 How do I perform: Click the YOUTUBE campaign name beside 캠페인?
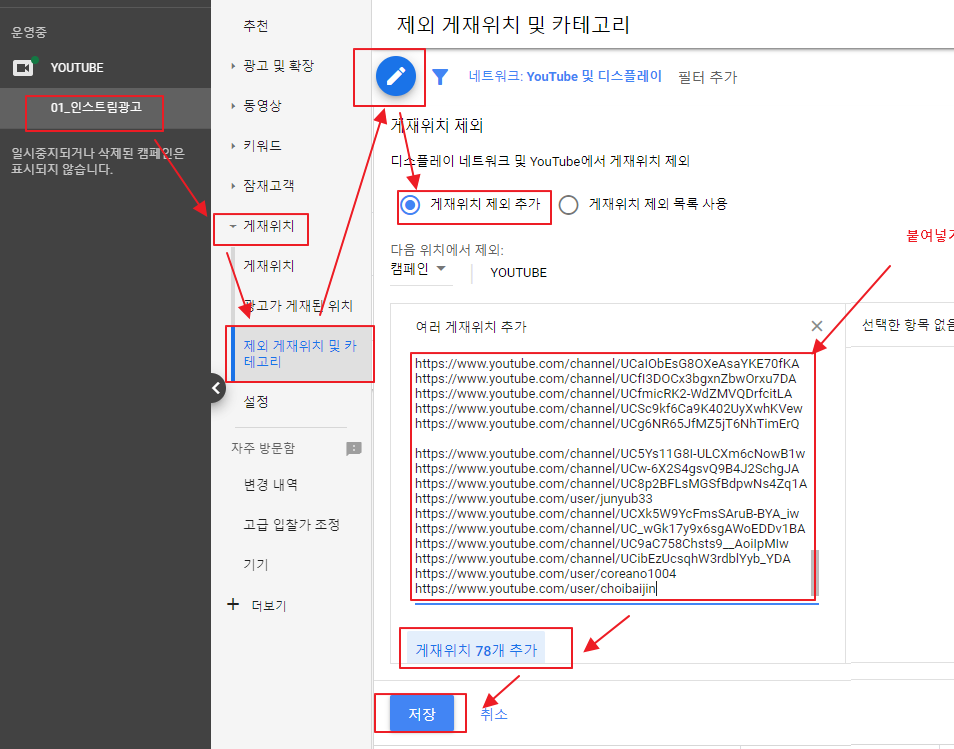click(518, 273)
